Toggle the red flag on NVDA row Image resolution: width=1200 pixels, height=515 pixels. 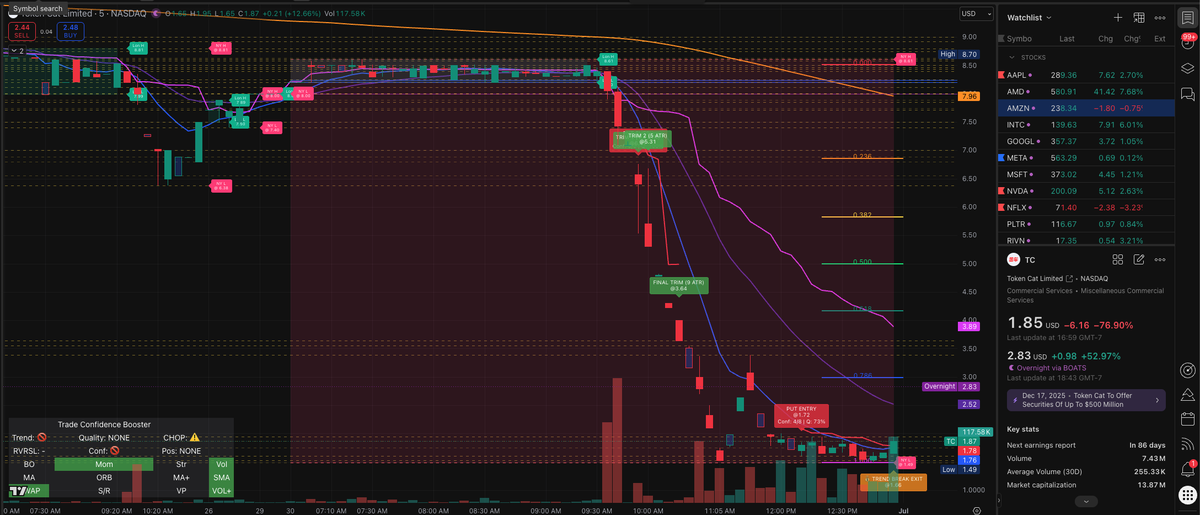tap(1002, 190)
